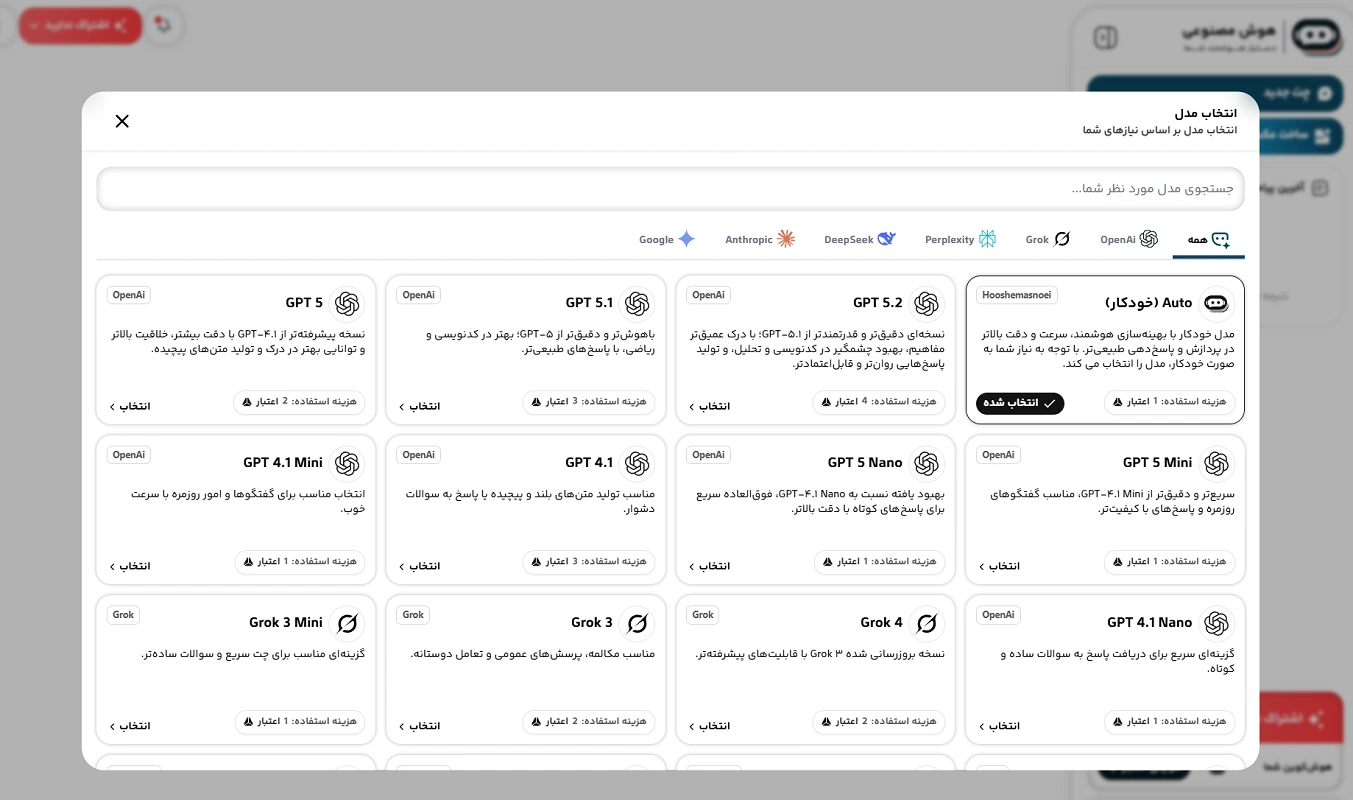Select GPT 4.1 Mini using its انتخاب button
This screenshot has height=800, width=1353.
pos(129,566)
